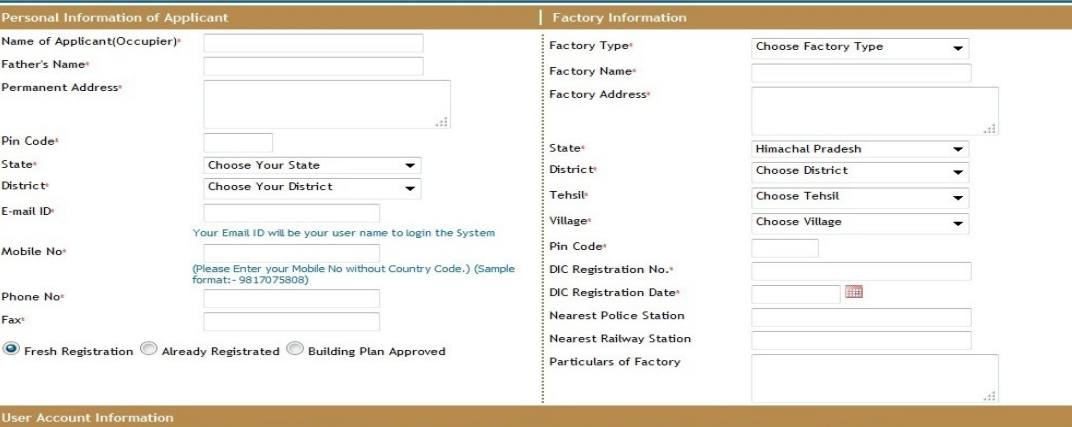
Task: Click the Name of Applicant input field
Action: click(313, 43)
